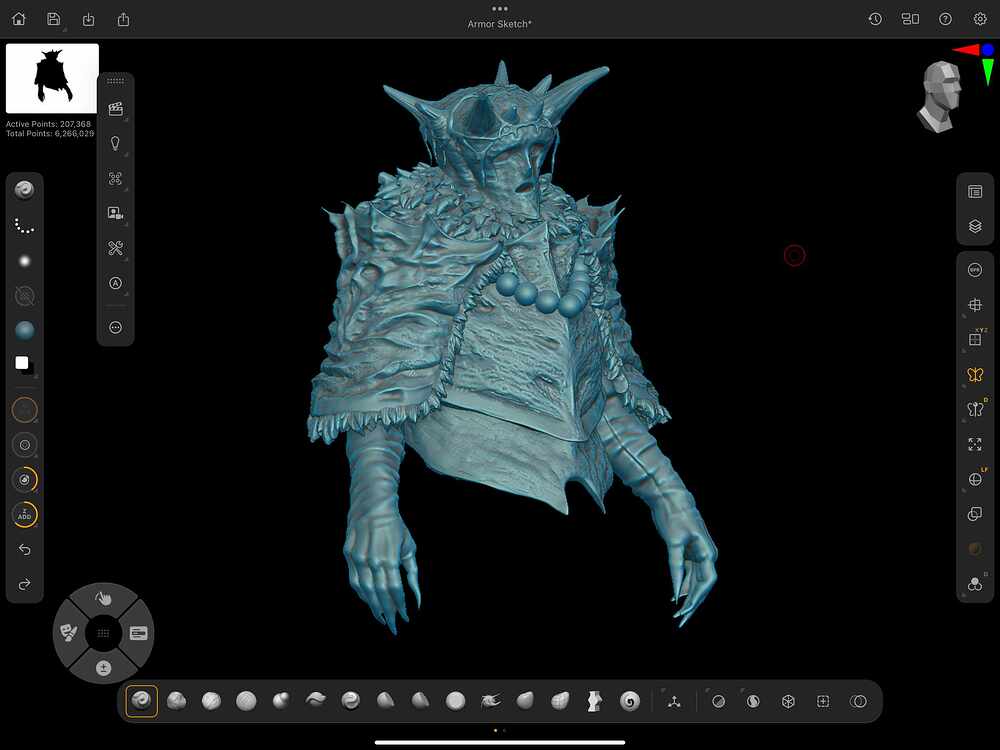Adjust the empty orange ring draw size dial
1000x750 pixels.
24,410
